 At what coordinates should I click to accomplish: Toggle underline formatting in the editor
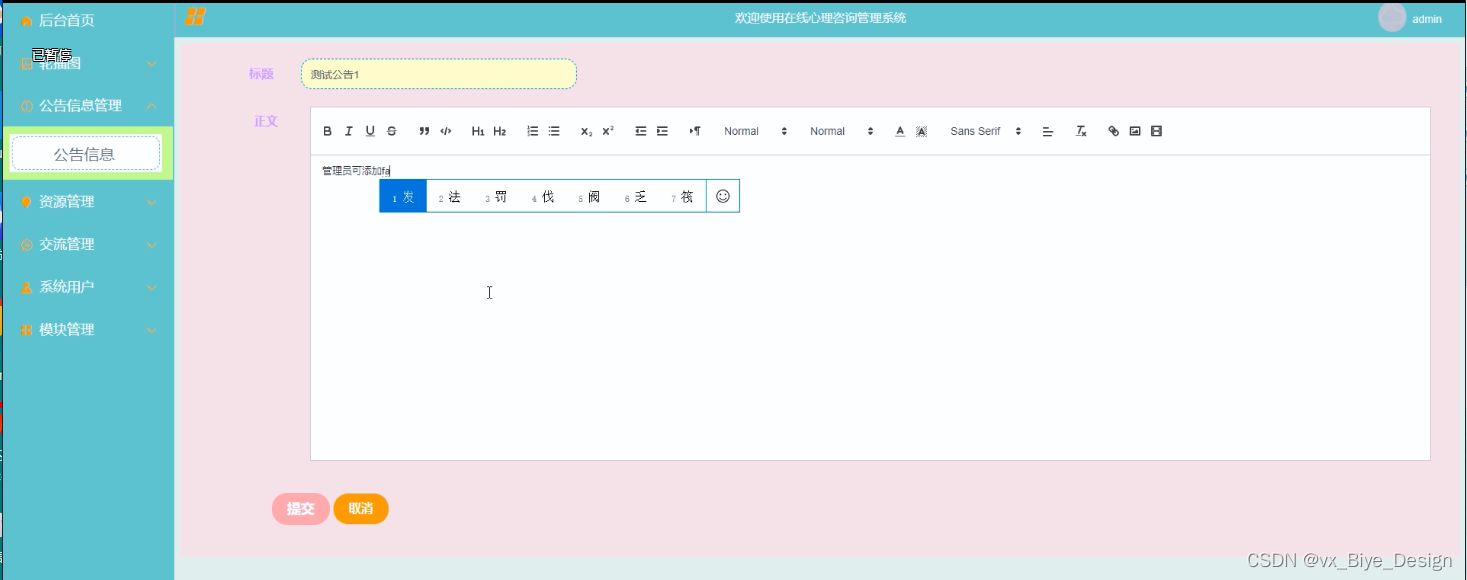pyautogui.click(x=370, y=131)
